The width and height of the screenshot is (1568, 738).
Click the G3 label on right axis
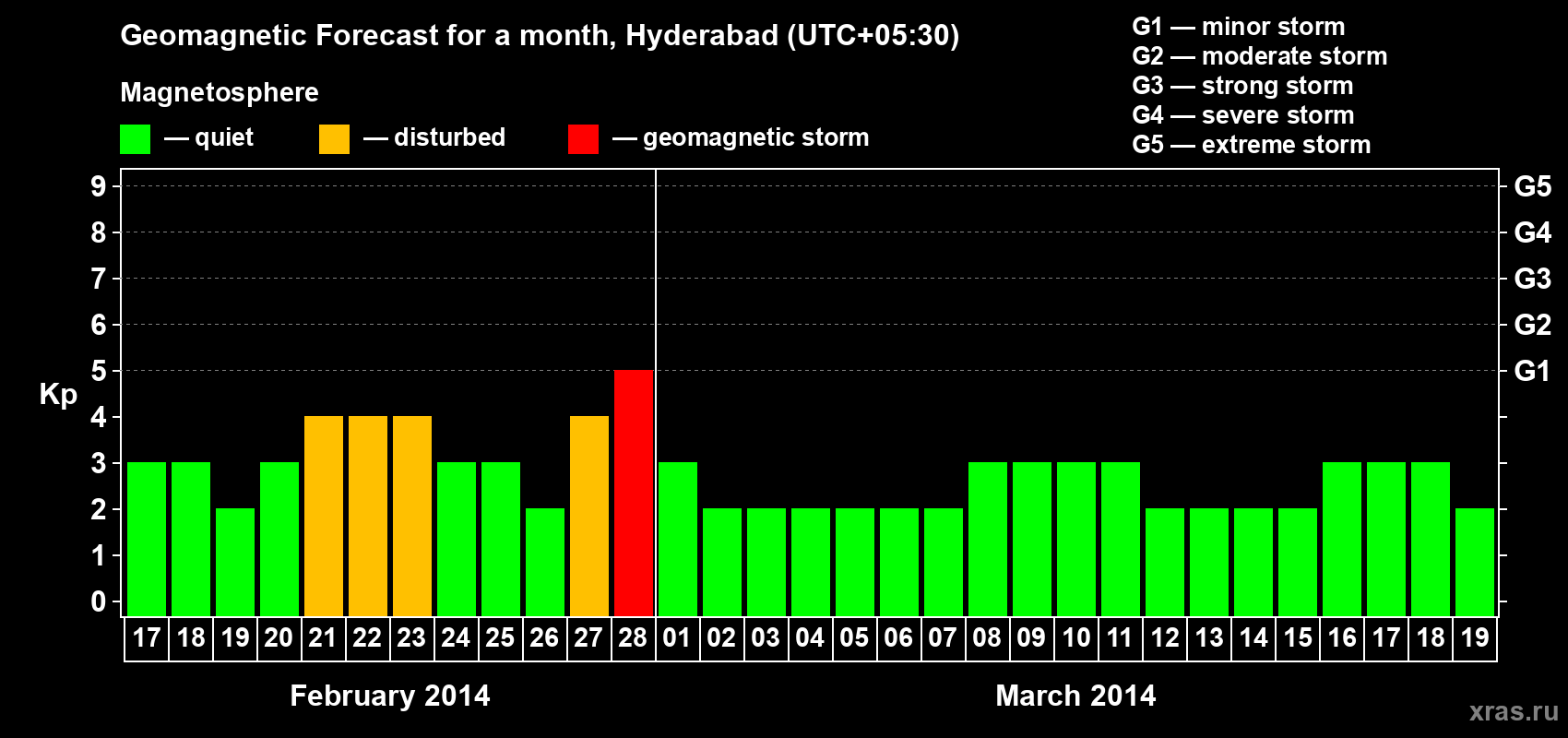(x=1533, y=279)
